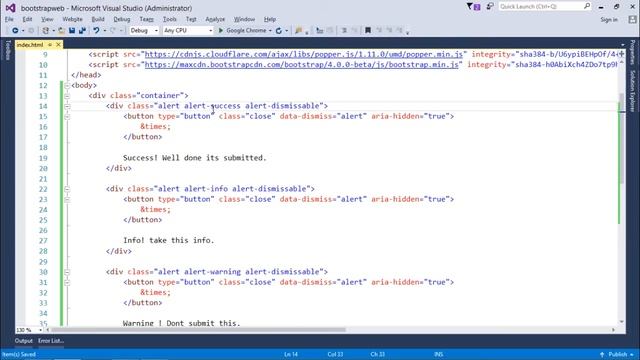Click the New Project toolbar icon

pyautogui.click(x=46, y=31)
